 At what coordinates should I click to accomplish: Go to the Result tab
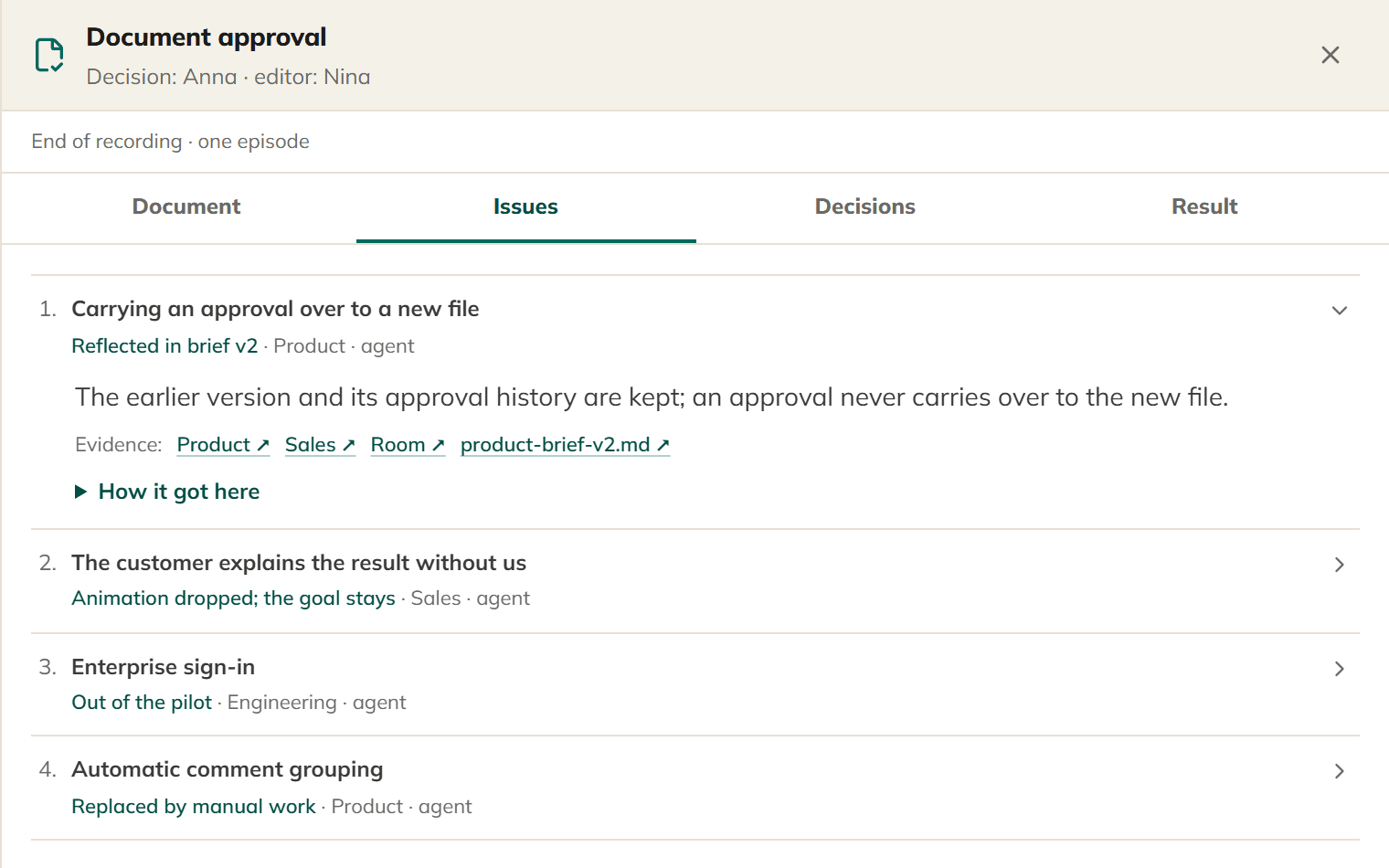(1204, 207)
